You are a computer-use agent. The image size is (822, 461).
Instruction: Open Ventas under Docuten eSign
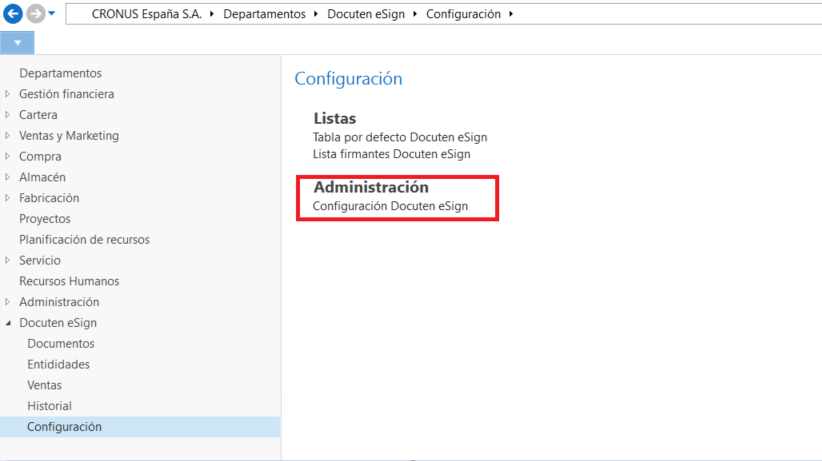[x=44, y=385]
